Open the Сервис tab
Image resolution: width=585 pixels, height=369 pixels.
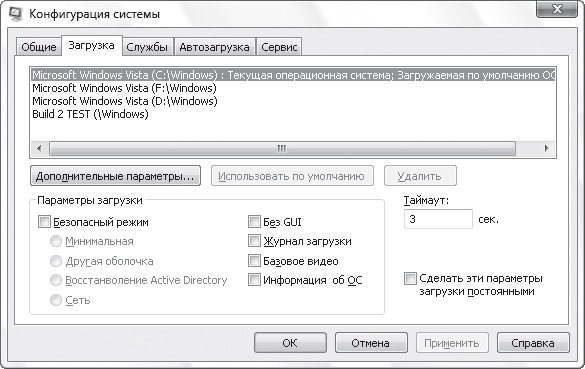tap(279, 47)
